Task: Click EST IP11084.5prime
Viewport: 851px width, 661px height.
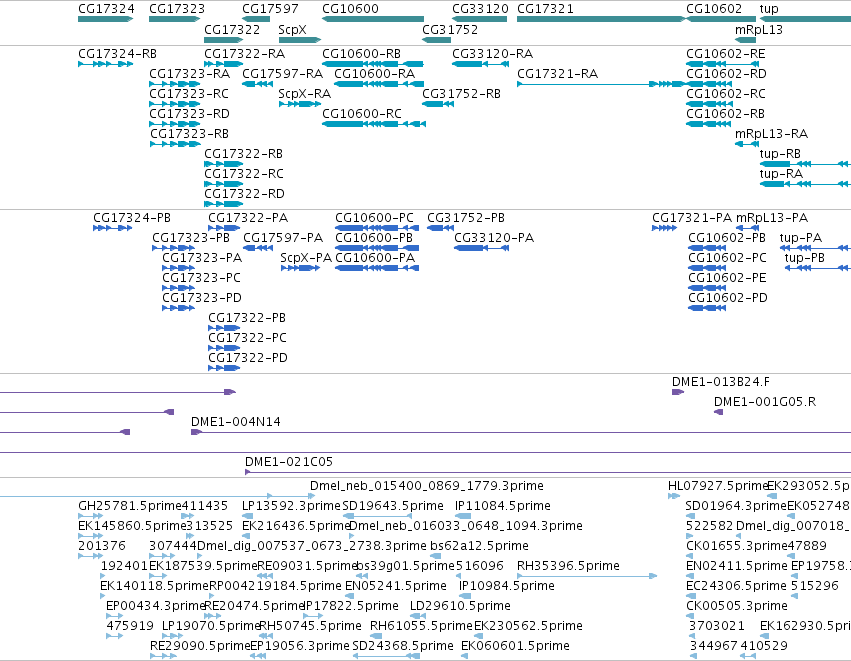Action: 503,506
